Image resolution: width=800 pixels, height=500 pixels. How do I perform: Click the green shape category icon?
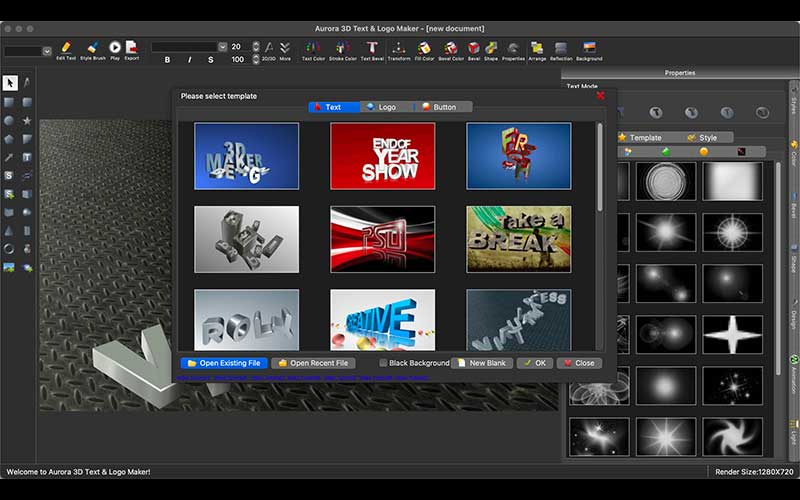pos(665,152)
